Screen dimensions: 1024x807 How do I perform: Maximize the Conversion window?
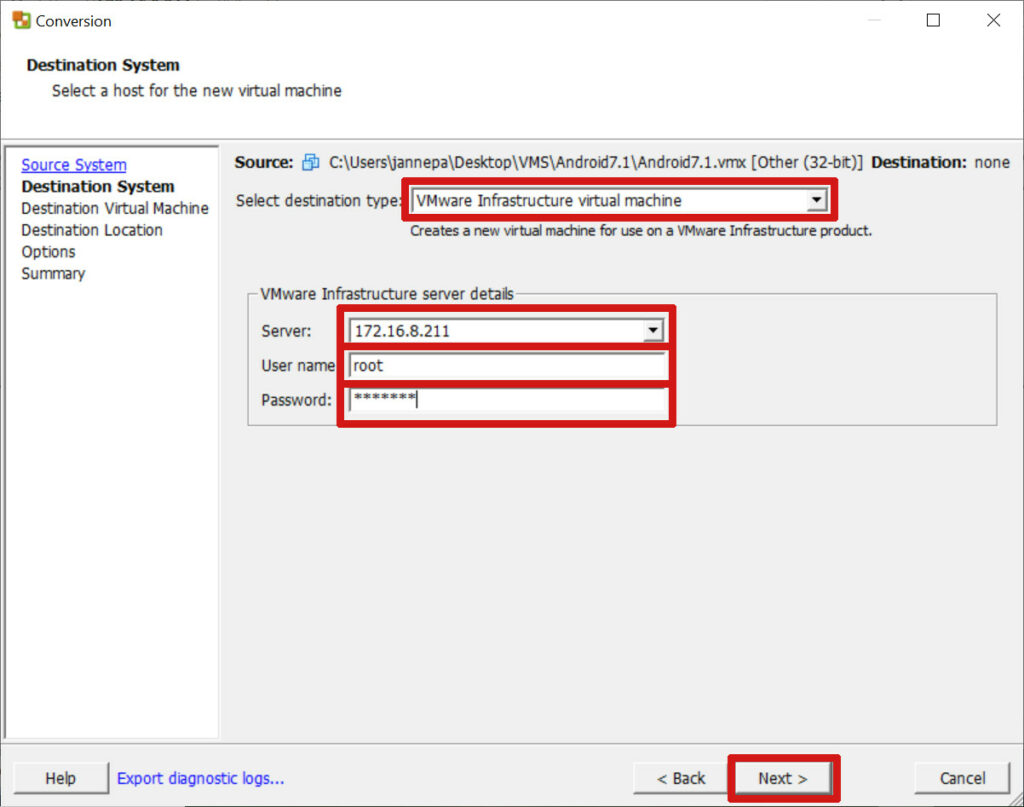933,20
